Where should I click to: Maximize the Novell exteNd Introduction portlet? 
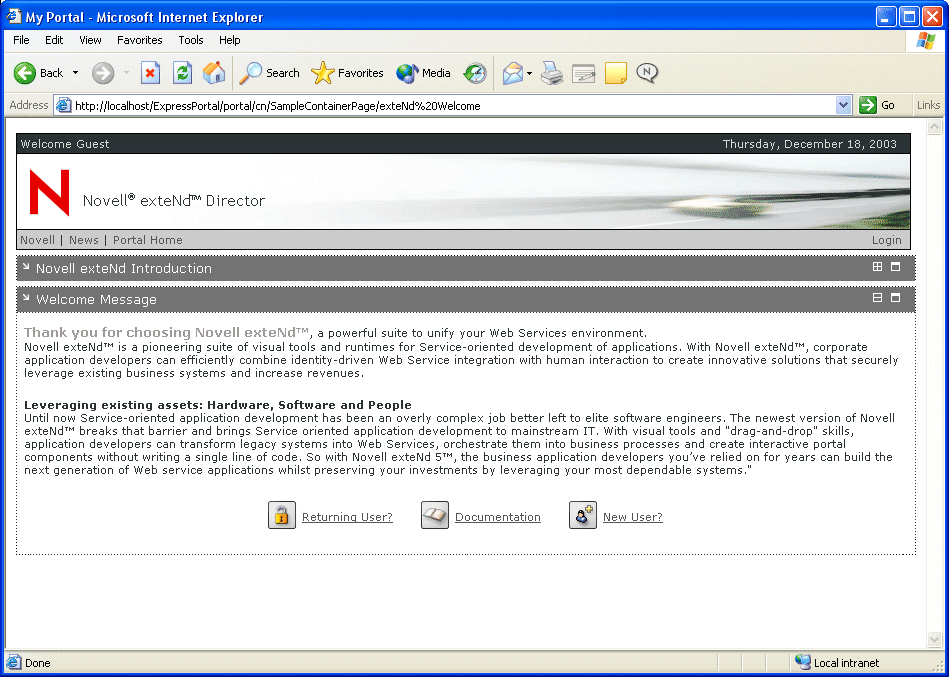click(896, 267)
